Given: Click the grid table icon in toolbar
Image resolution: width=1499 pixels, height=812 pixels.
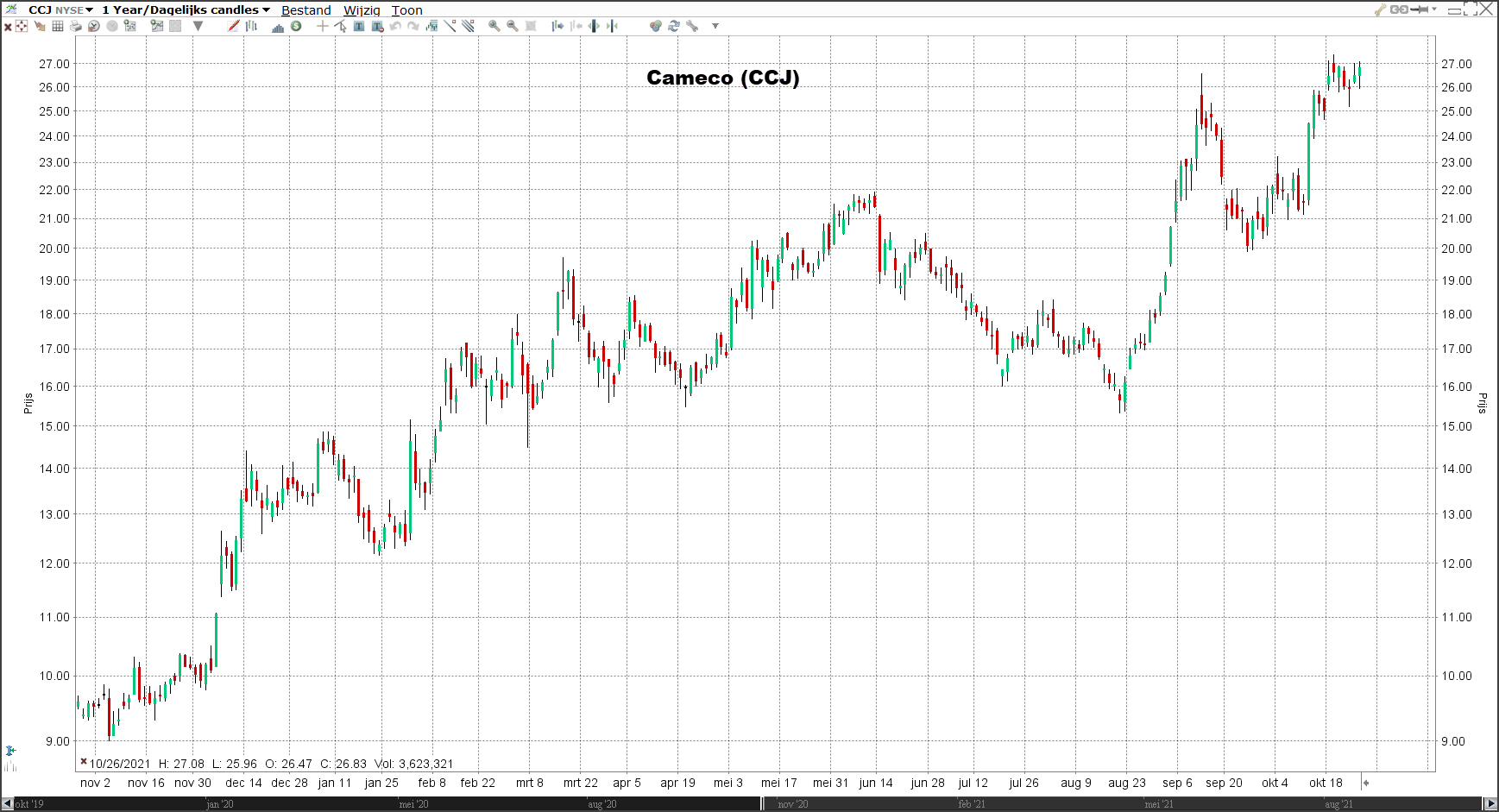Looking at the screenshot, I should [58, 26].
